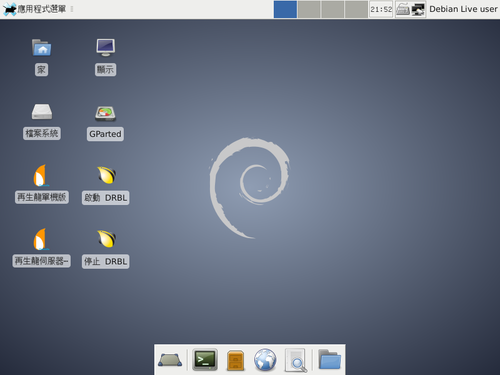Switch to the third workspace in pager
This screenshot has height=375, width=500.
tap(333, 9)
